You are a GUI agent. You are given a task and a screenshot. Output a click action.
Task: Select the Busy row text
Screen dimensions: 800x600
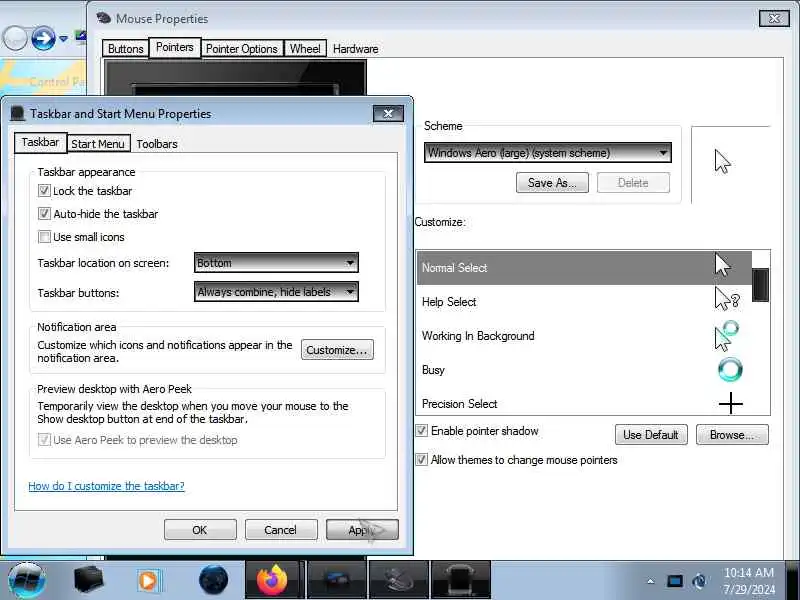[x=433, y=370]
